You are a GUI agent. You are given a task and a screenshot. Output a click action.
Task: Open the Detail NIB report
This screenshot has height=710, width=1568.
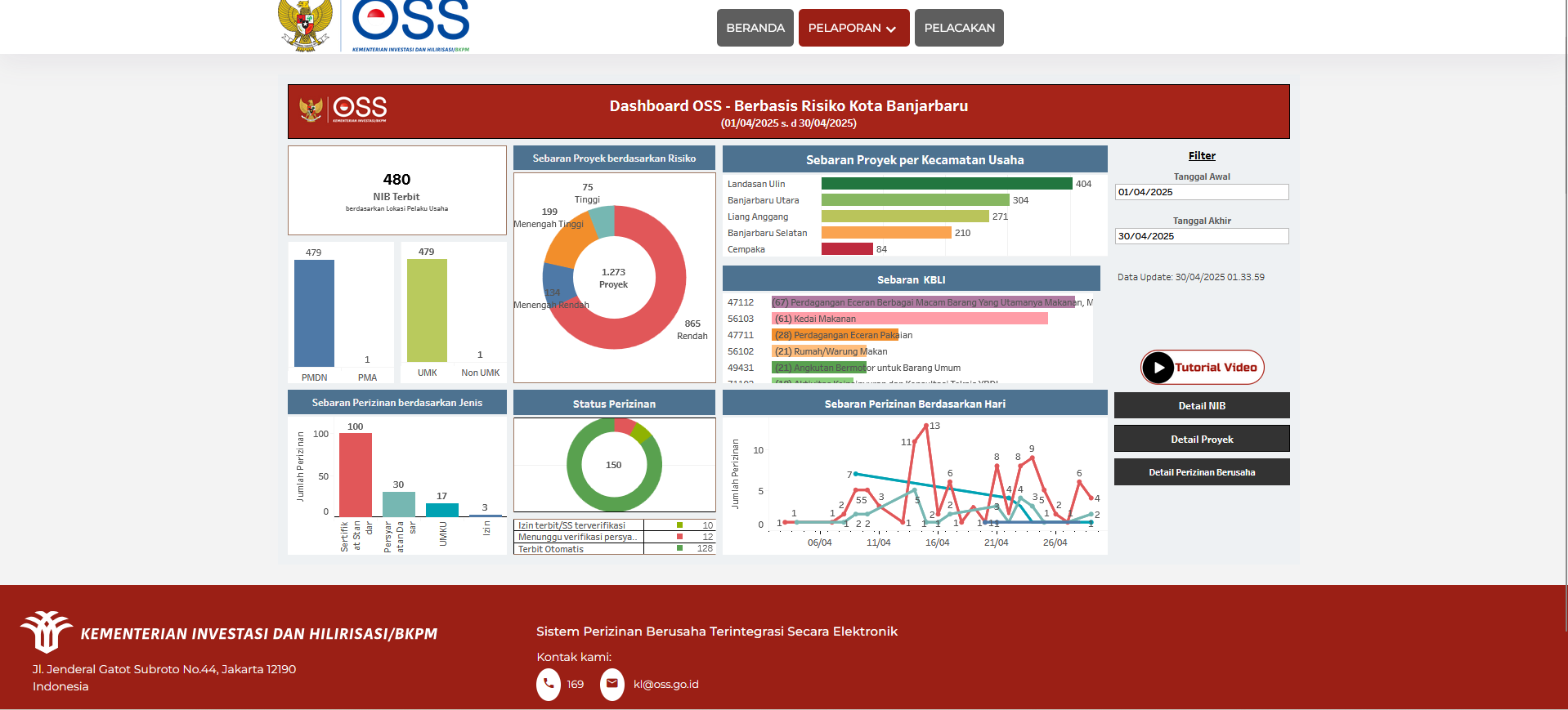pos(1201,406)
